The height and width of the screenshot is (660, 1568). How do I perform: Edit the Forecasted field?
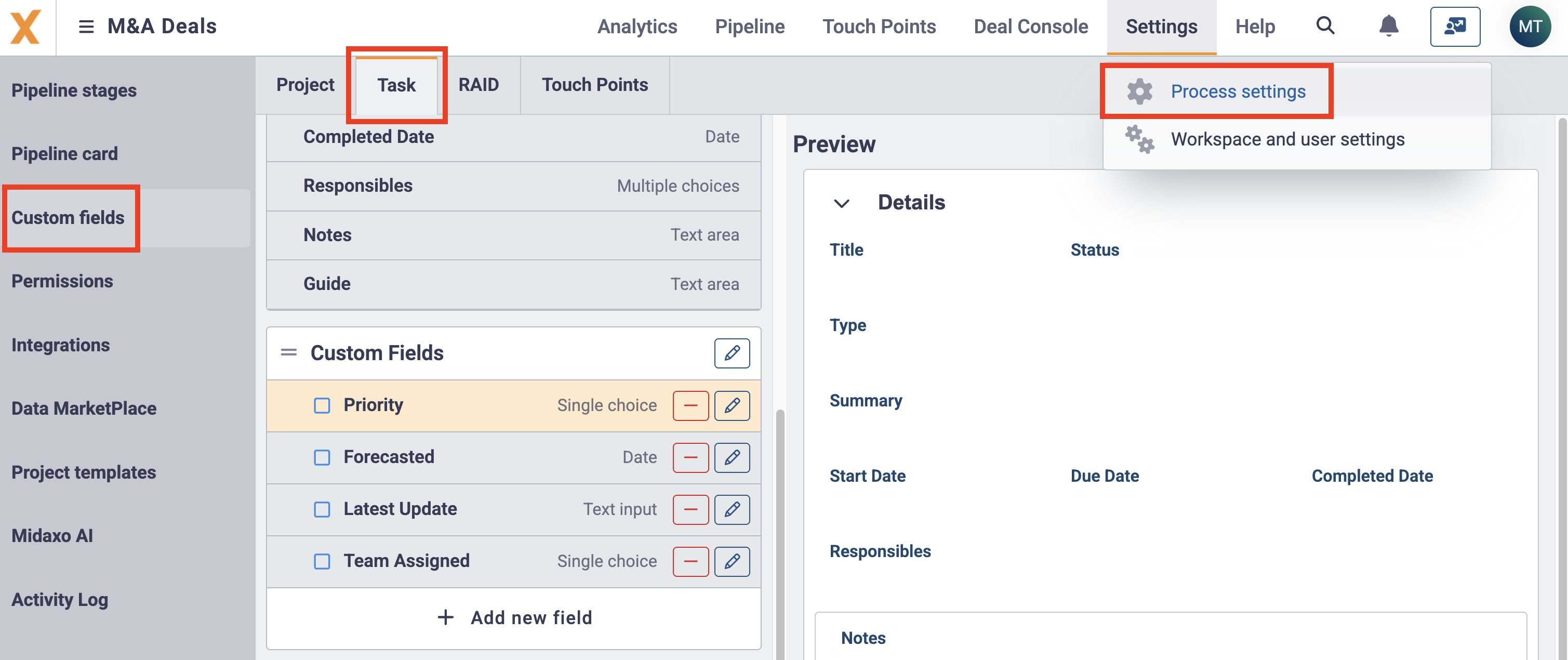pyautogui.click(x=732, y=457)
